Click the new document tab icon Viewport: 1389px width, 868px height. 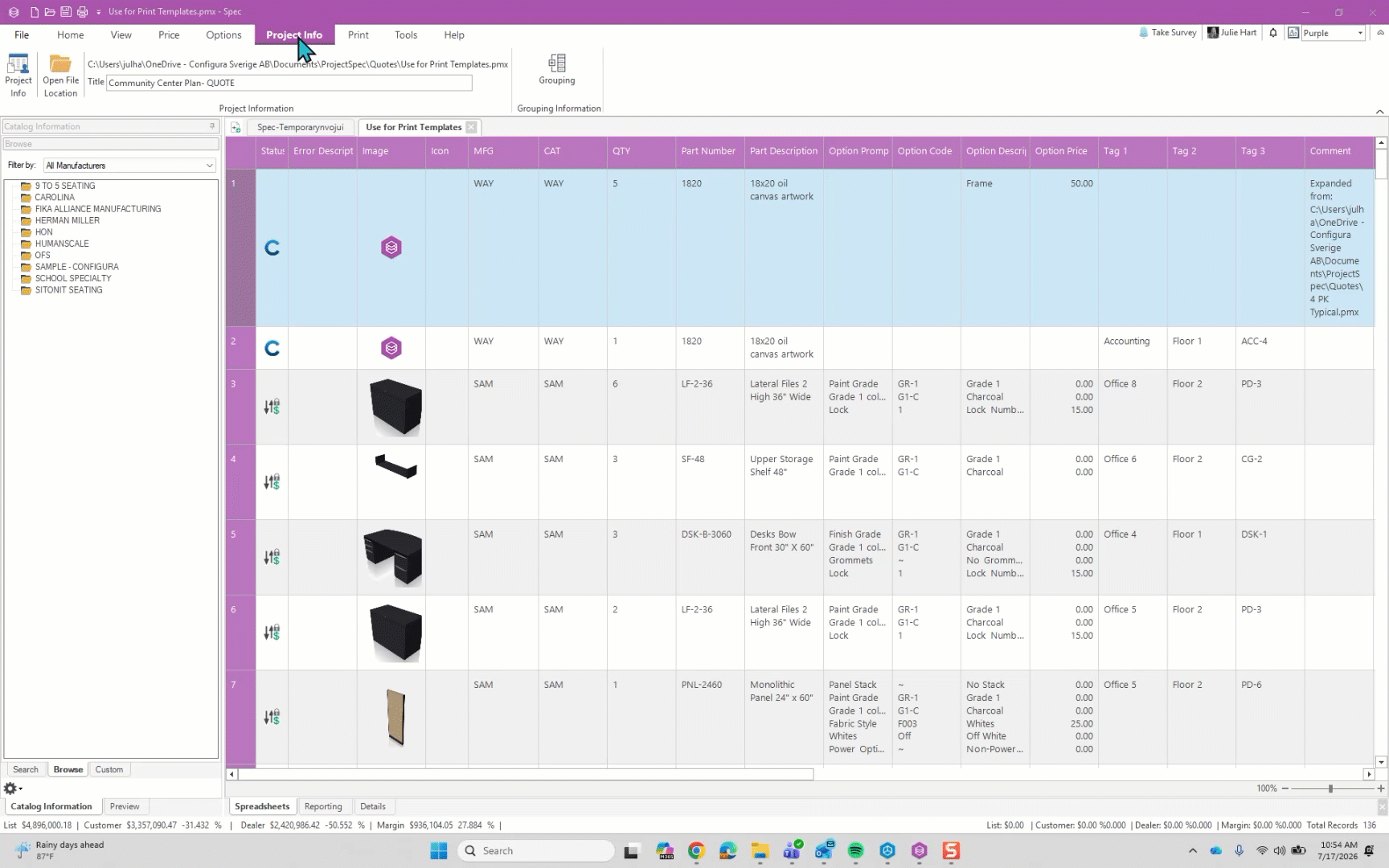236,128
